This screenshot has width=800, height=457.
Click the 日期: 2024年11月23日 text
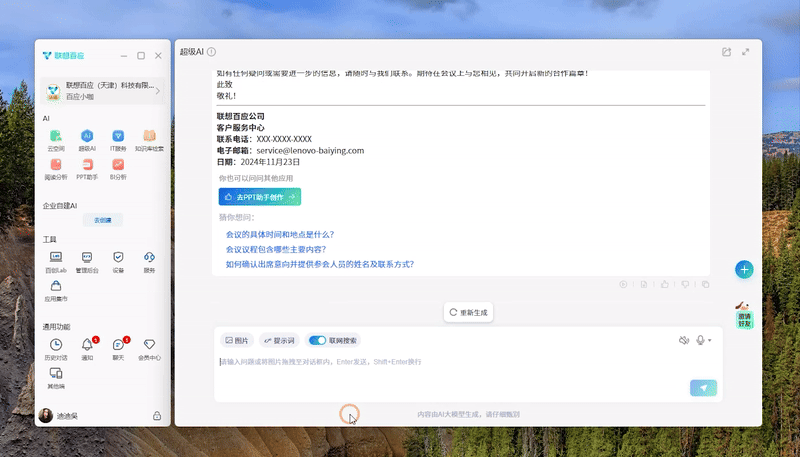[x=258, y=162]
